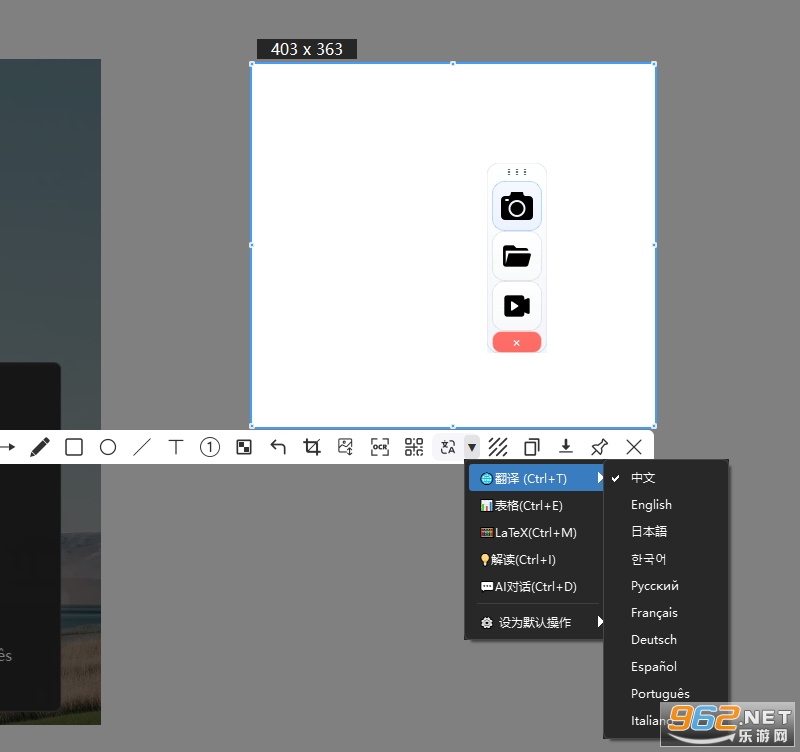800x752 pixels.
Task: Select checked 中文 language option
Action: (666, 478)
